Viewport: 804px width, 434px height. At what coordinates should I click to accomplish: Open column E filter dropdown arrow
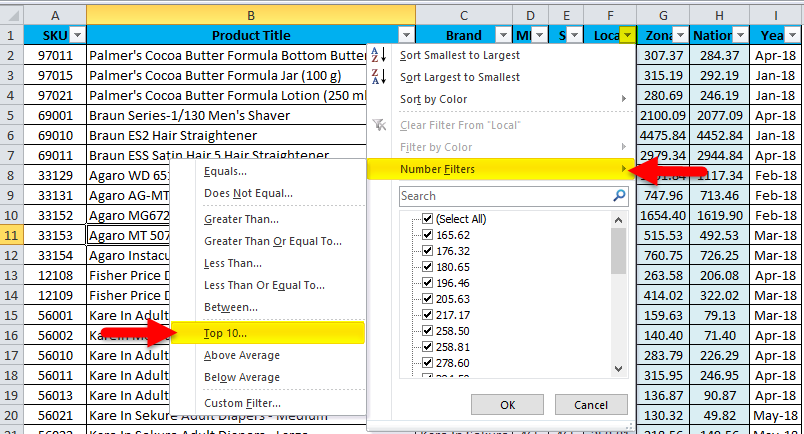pyautogui.click(x=574, y=35)
